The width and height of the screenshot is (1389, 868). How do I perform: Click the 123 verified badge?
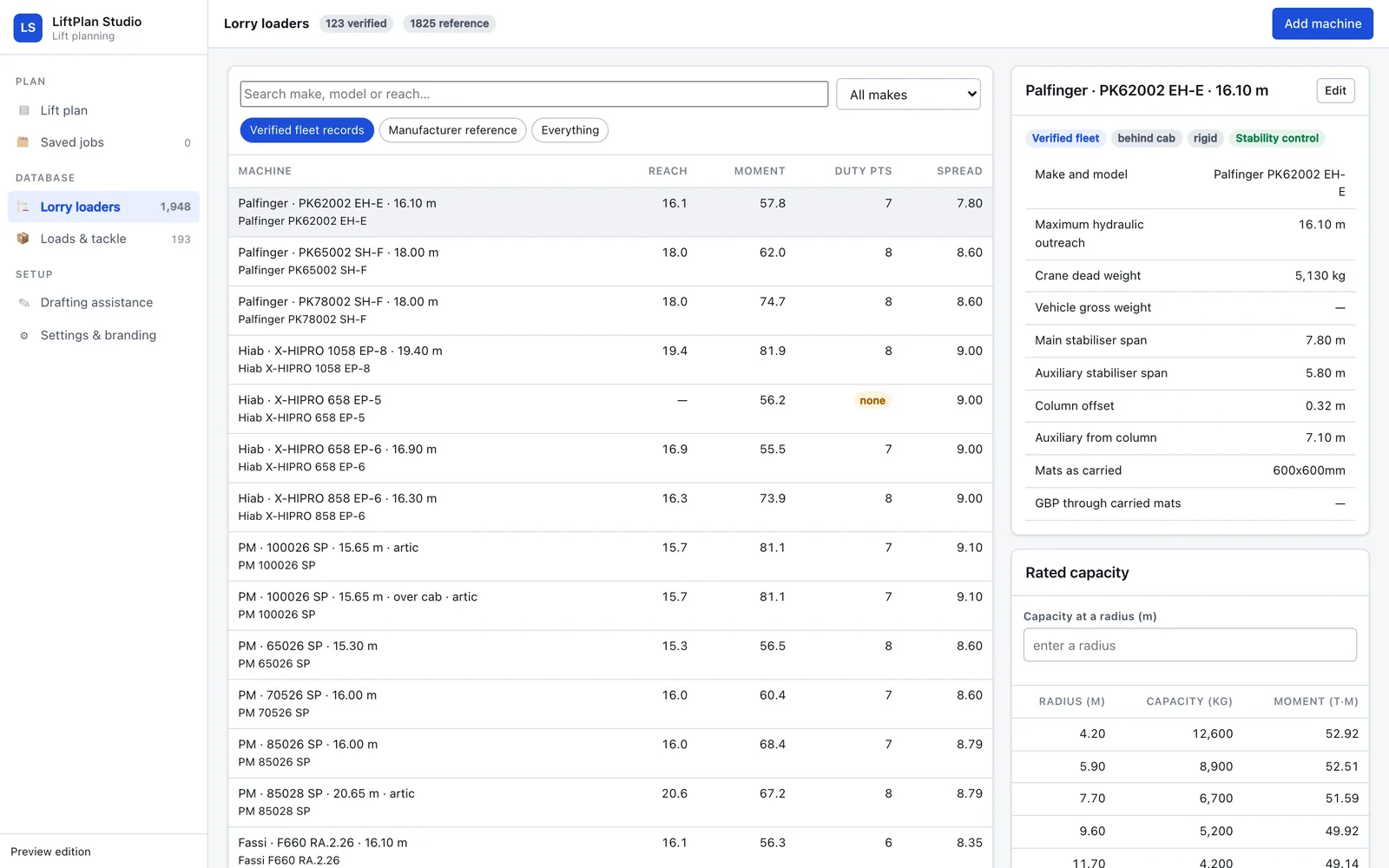pyautogui.click(x=356, y=23)
